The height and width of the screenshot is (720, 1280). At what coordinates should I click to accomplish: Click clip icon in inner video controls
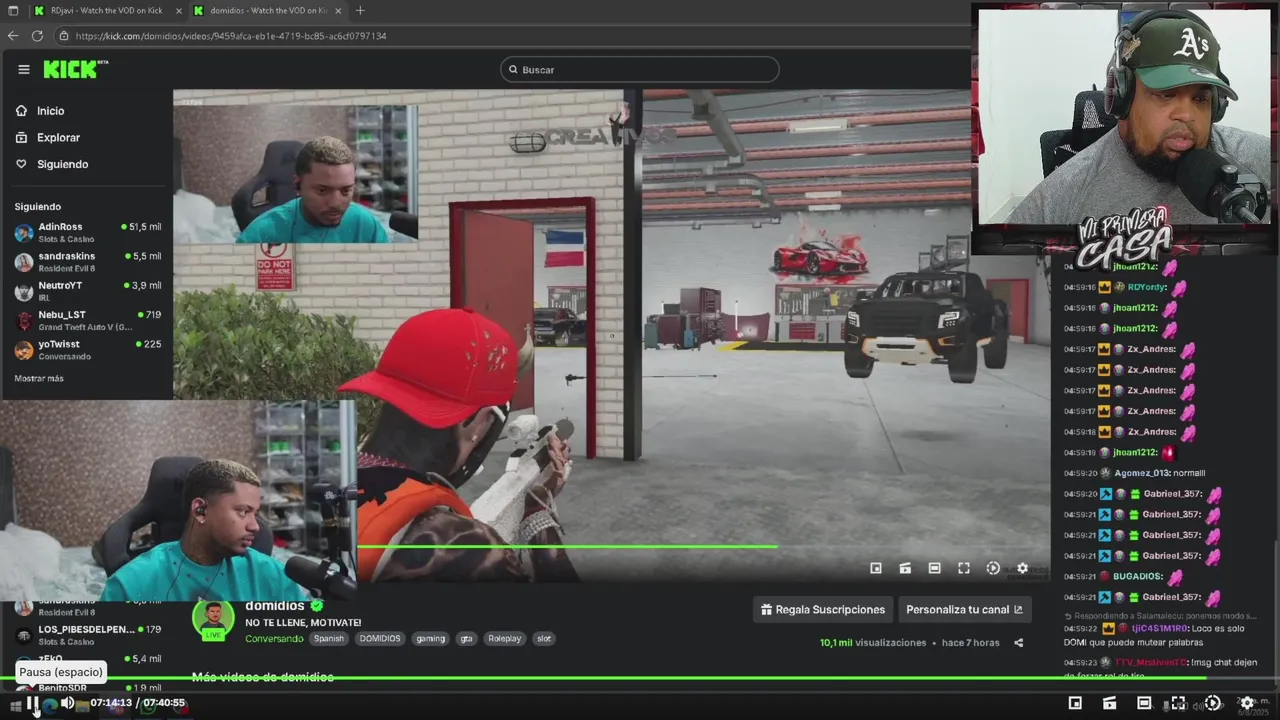(905, 568)
